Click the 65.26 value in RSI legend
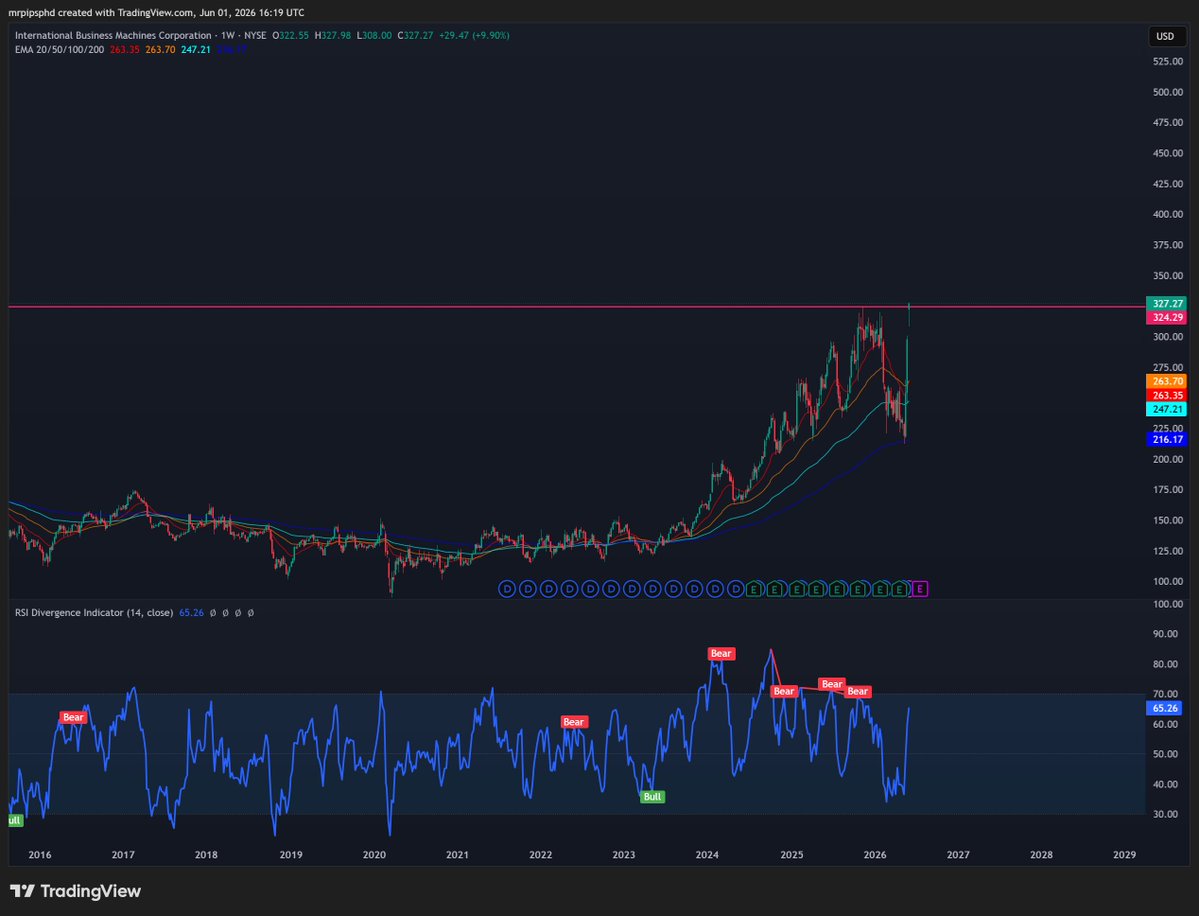 191,612
